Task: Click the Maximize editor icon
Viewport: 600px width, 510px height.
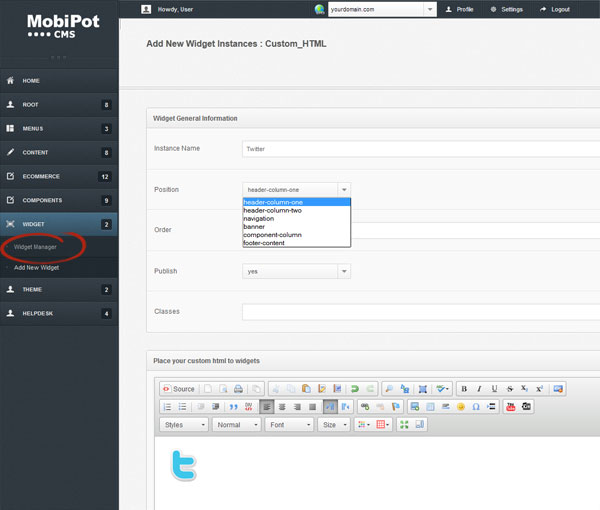Action: point(404,424)
